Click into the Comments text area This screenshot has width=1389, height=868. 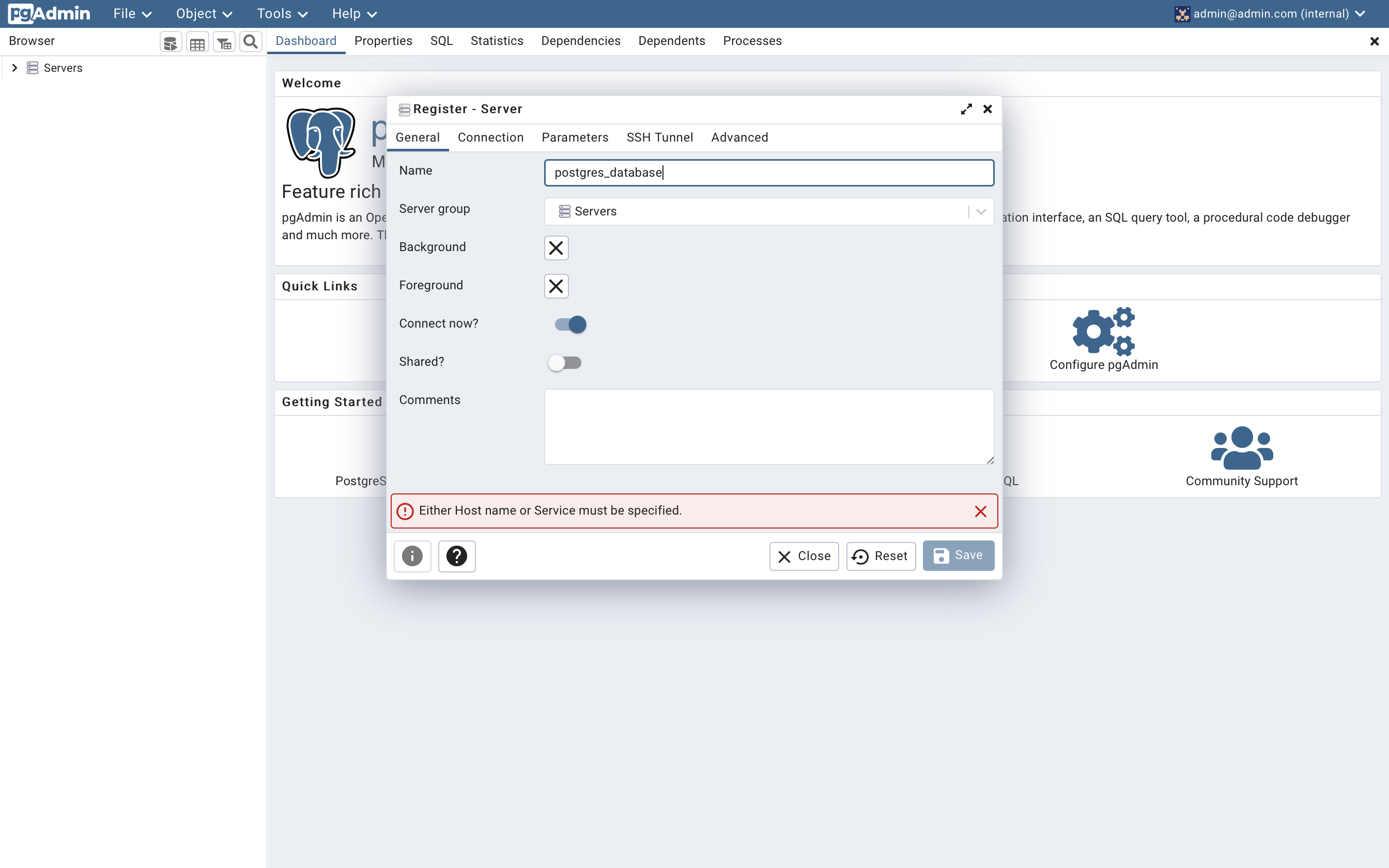pyautogui.click(x=768, y=427)
